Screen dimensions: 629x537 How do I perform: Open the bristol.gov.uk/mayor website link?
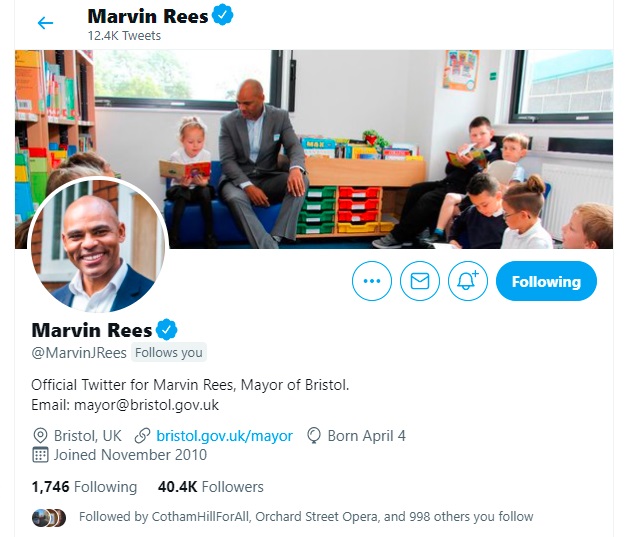[225, 436]
